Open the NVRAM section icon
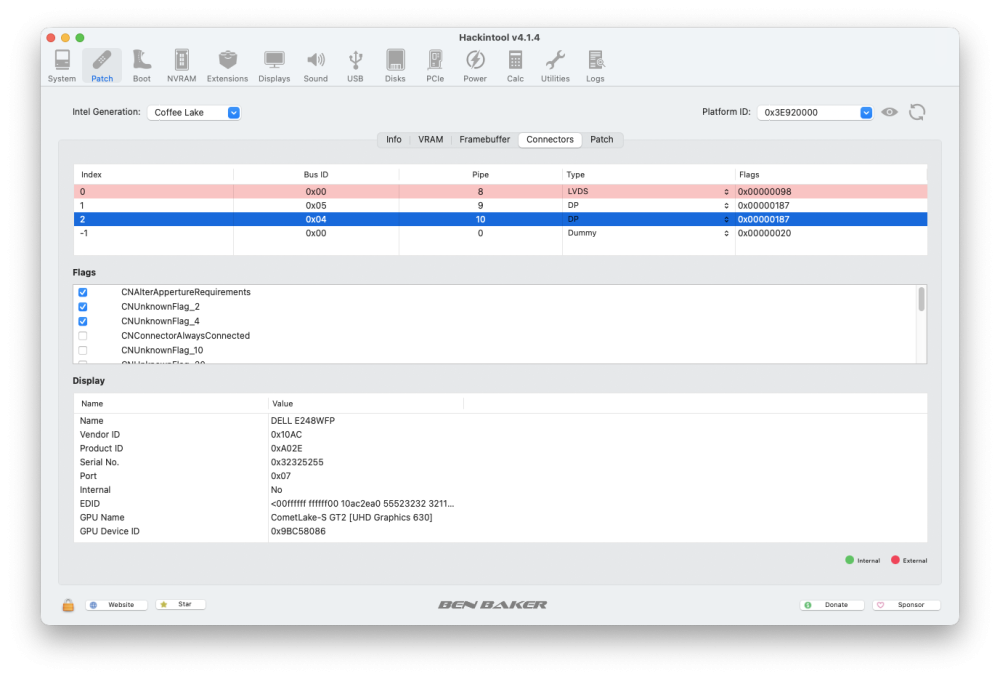 pyautogui.click(x=182, y=66)
